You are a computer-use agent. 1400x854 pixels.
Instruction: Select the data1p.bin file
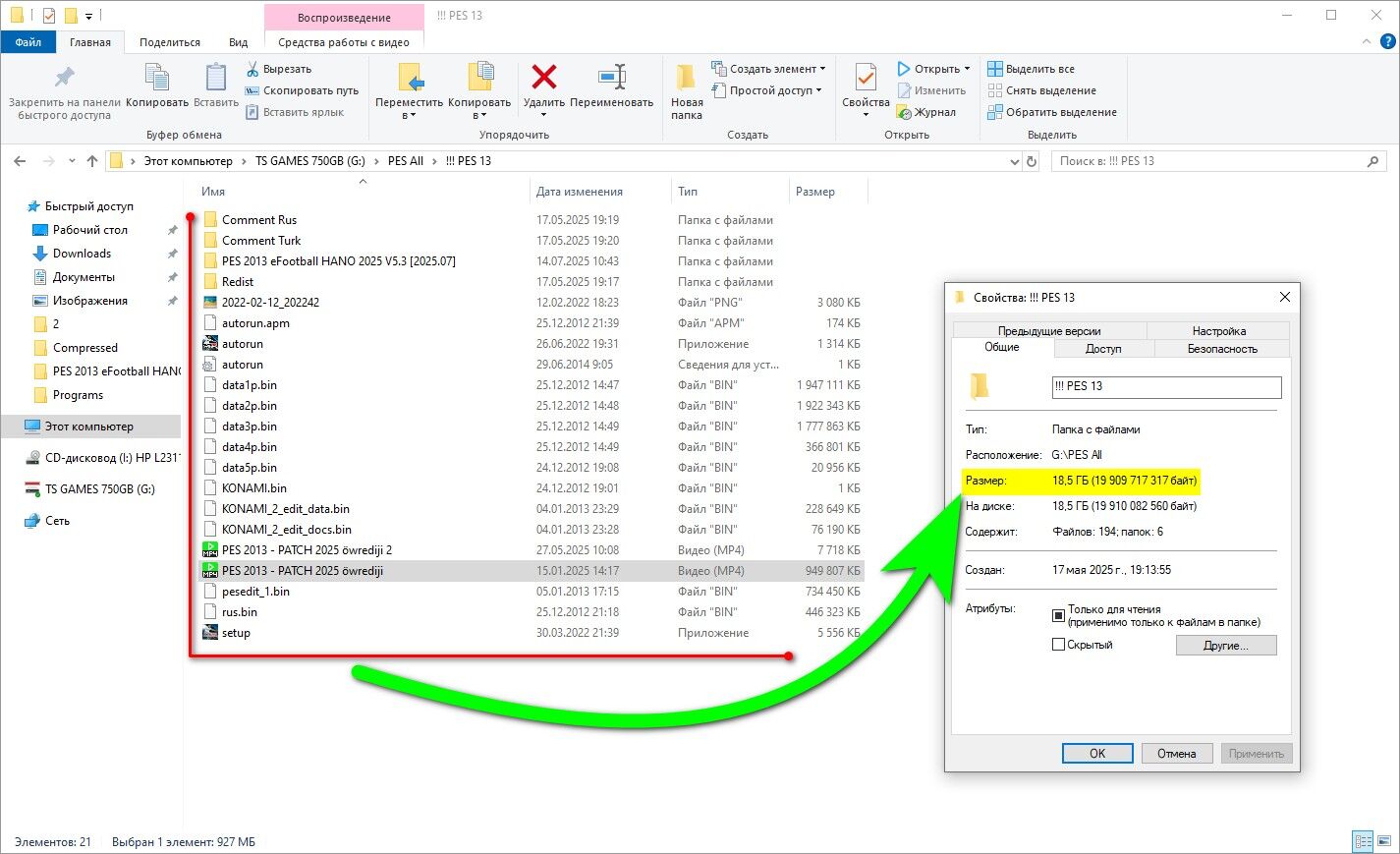[250, 385]
